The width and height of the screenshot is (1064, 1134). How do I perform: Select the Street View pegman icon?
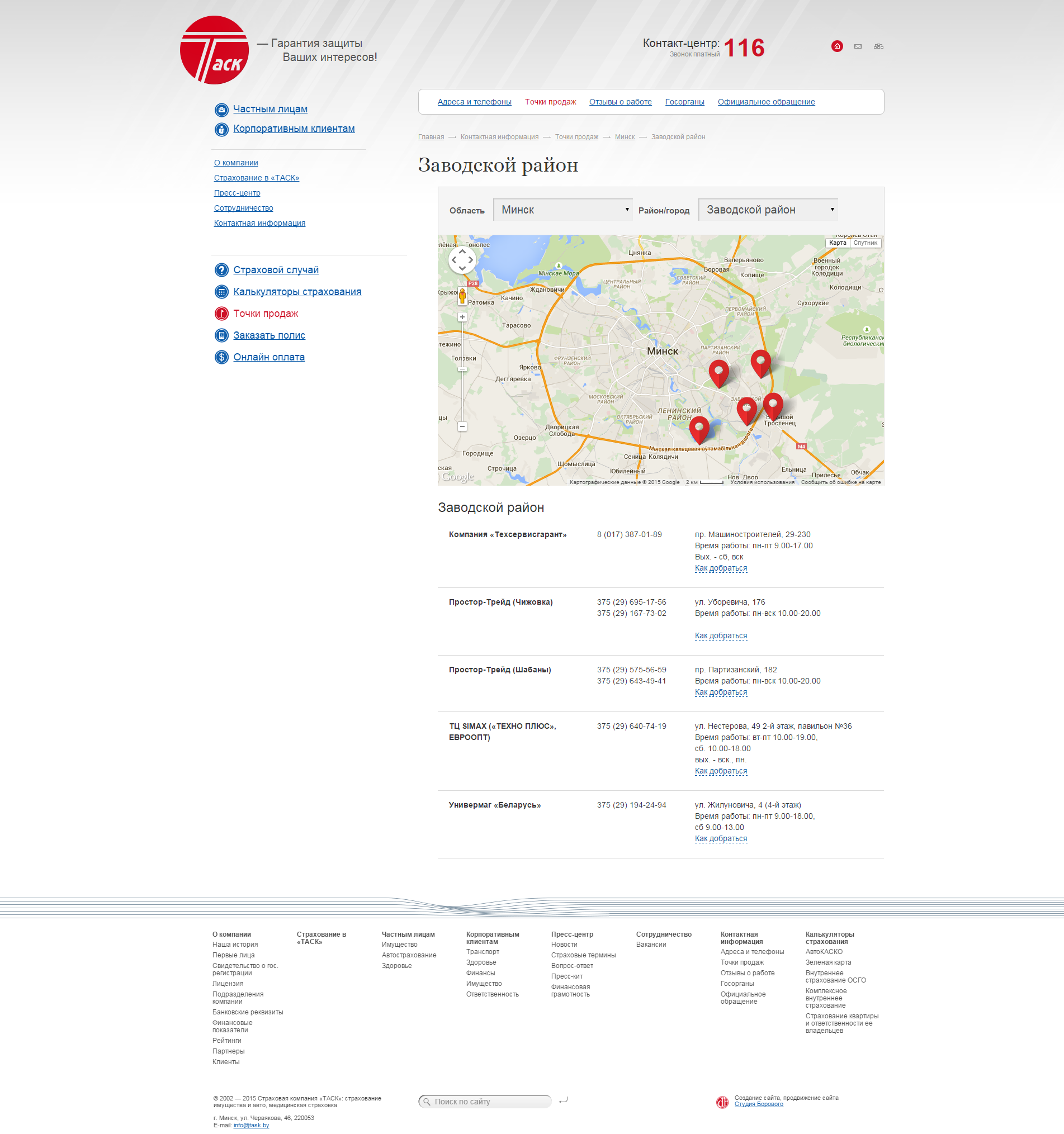point(462,296)
